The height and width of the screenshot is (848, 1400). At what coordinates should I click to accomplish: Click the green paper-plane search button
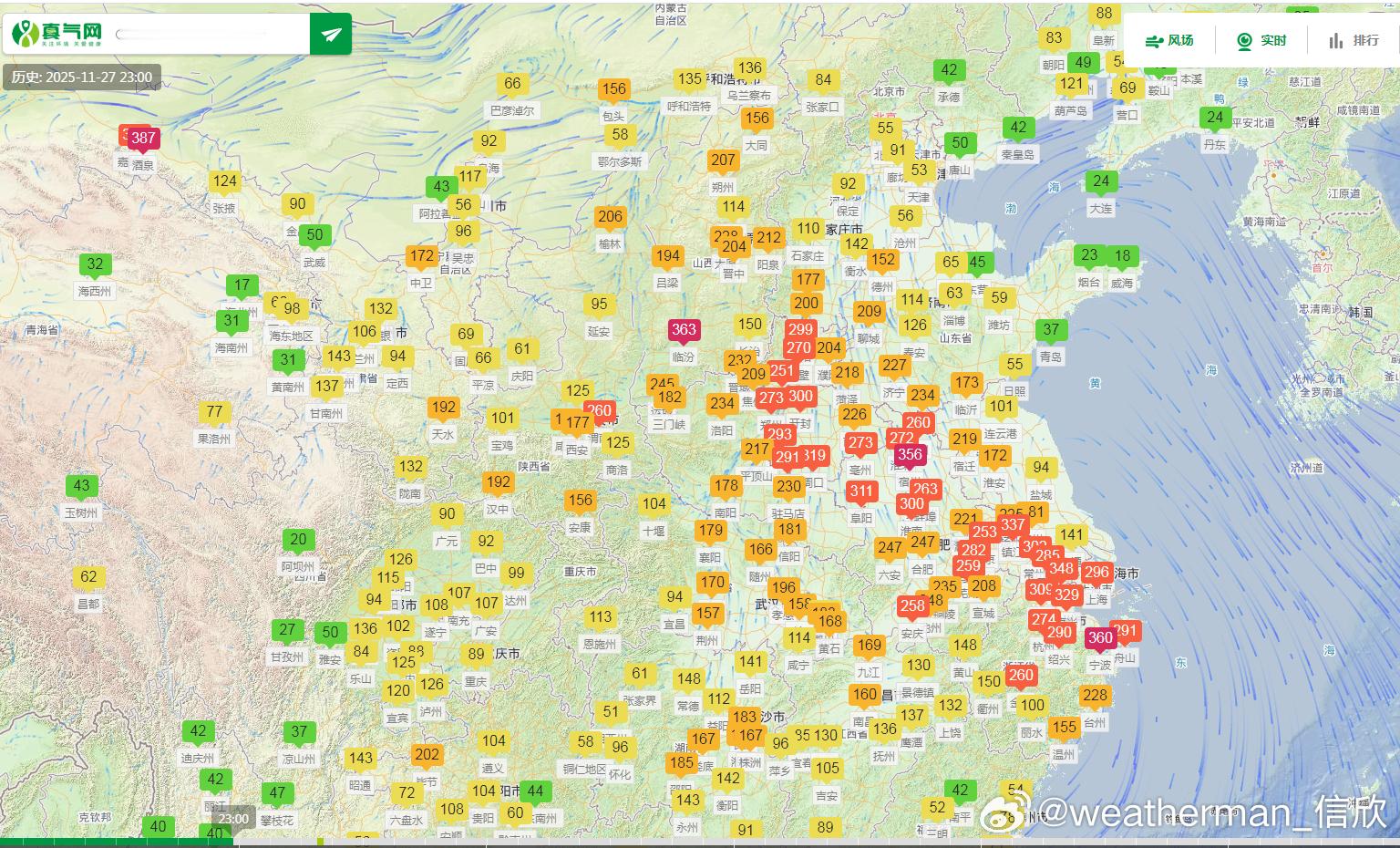coord(331,34)
